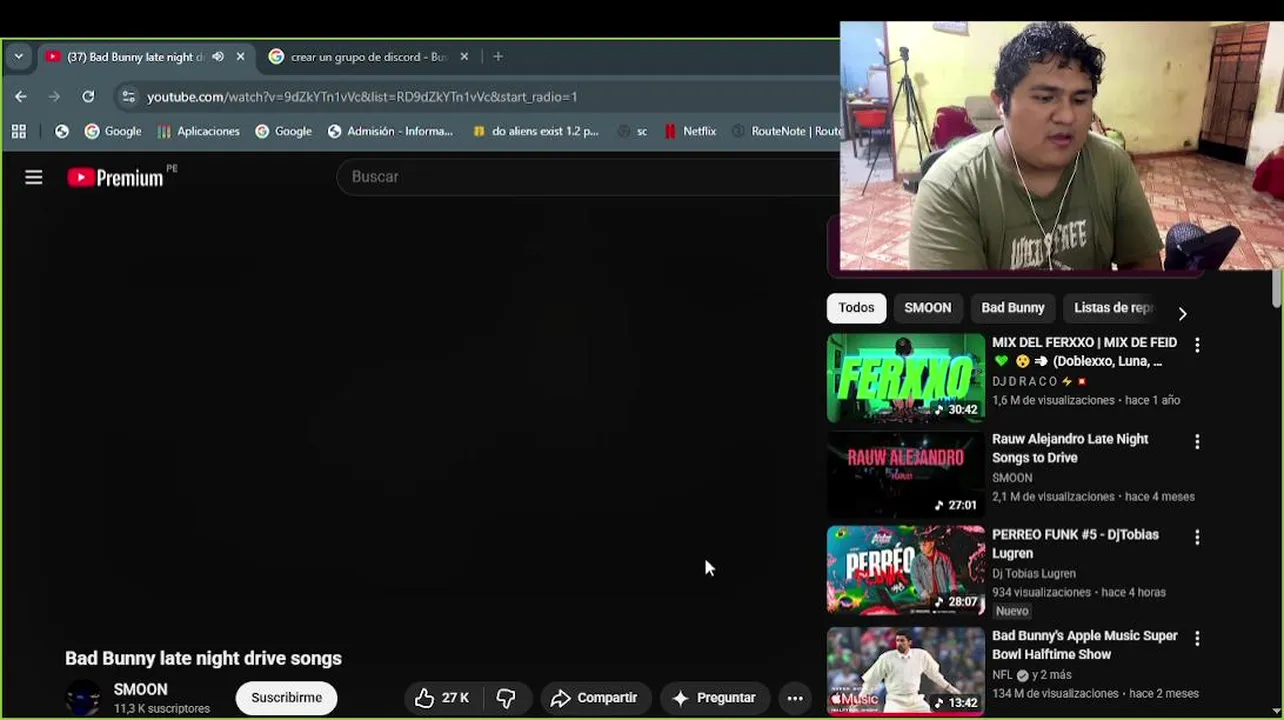Screen dimensions: 1284x720
Task: Go to YouTube Premium home logo
Action: coord(116,178)
